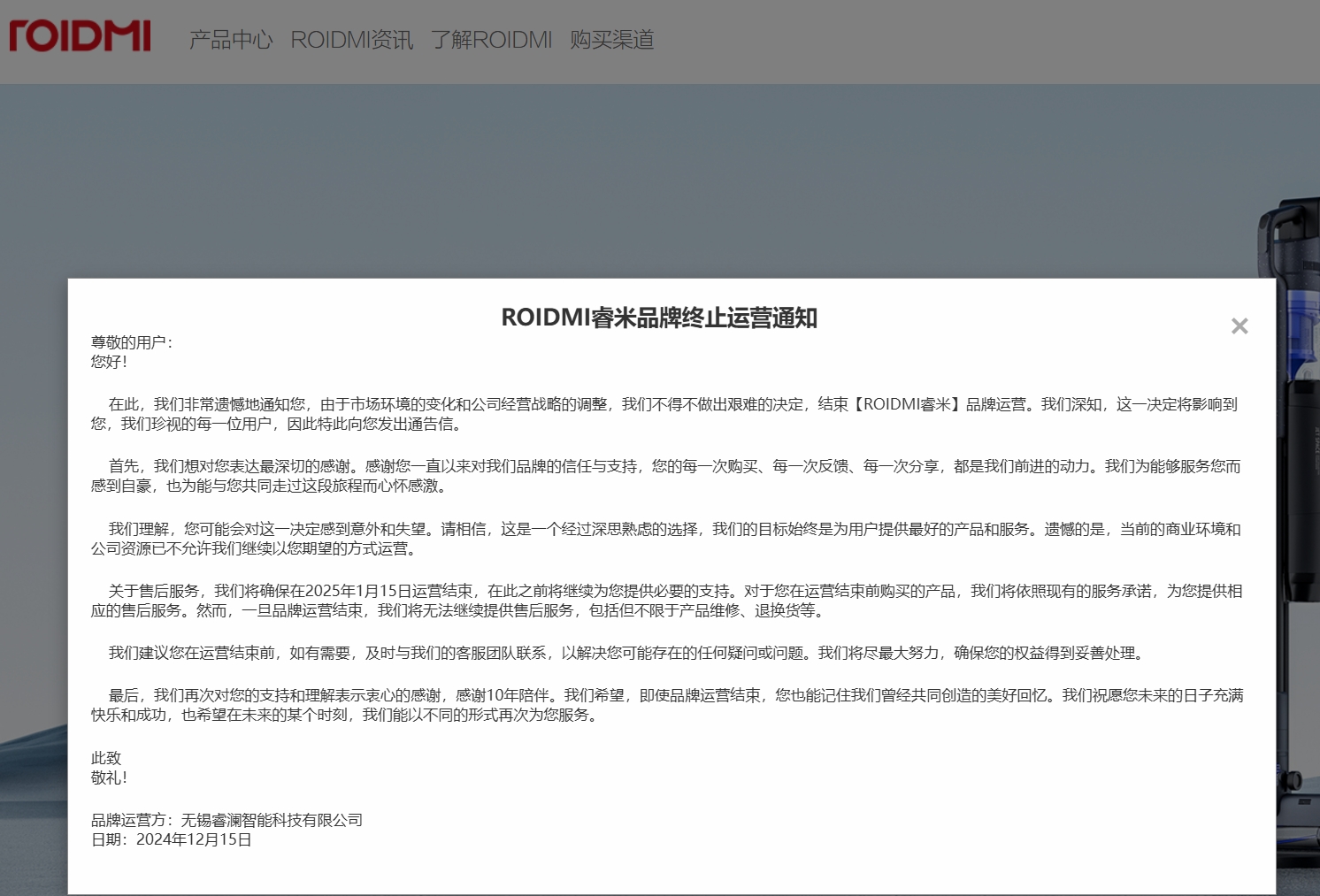Click the paragraph starting with 关于售后服务
This screenshot has width=1320, height=896.
(667, 601)
